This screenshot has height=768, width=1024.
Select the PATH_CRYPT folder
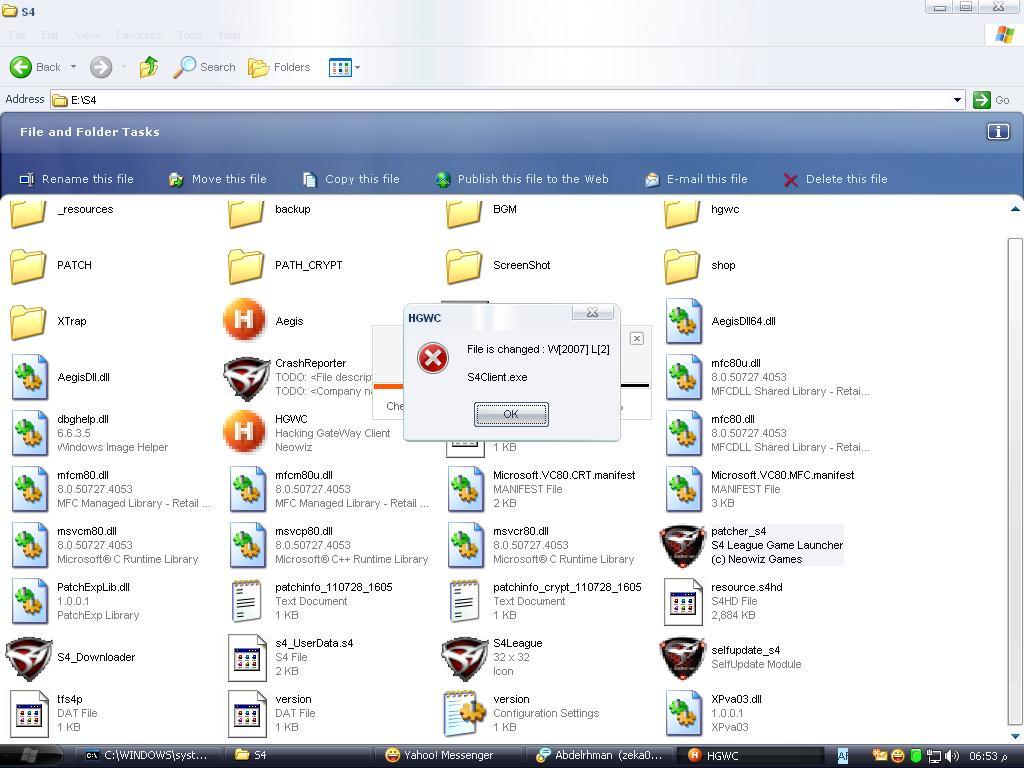tap(285, 266)
